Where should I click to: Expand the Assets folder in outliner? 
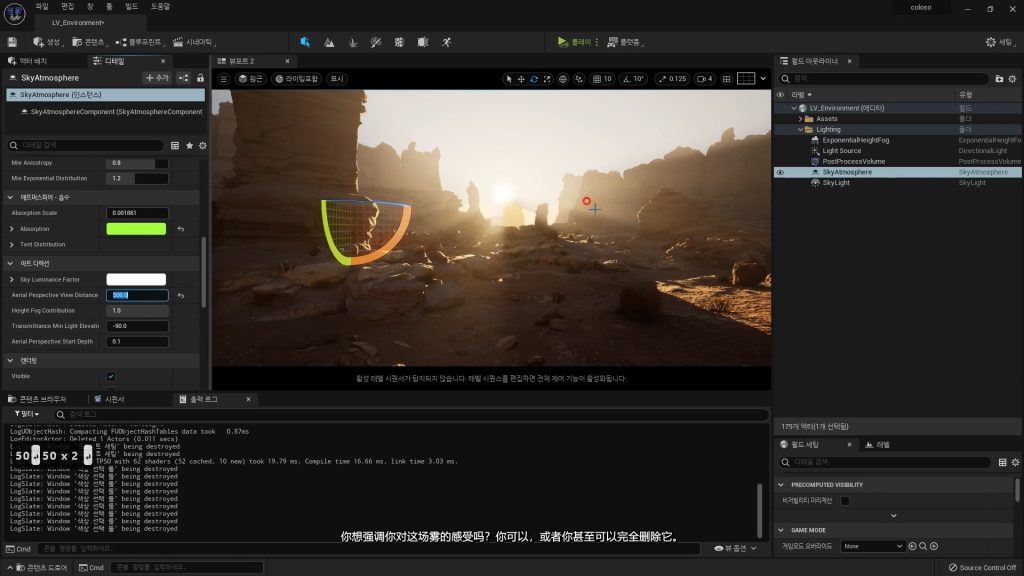click(799, 119)
